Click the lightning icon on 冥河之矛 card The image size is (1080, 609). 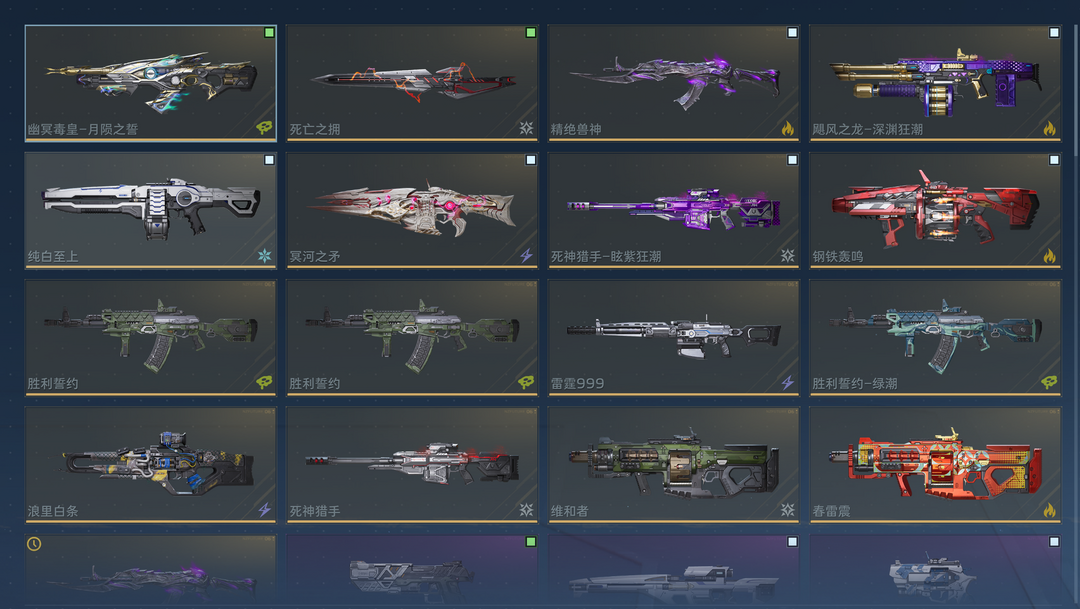tap(526, 256)
